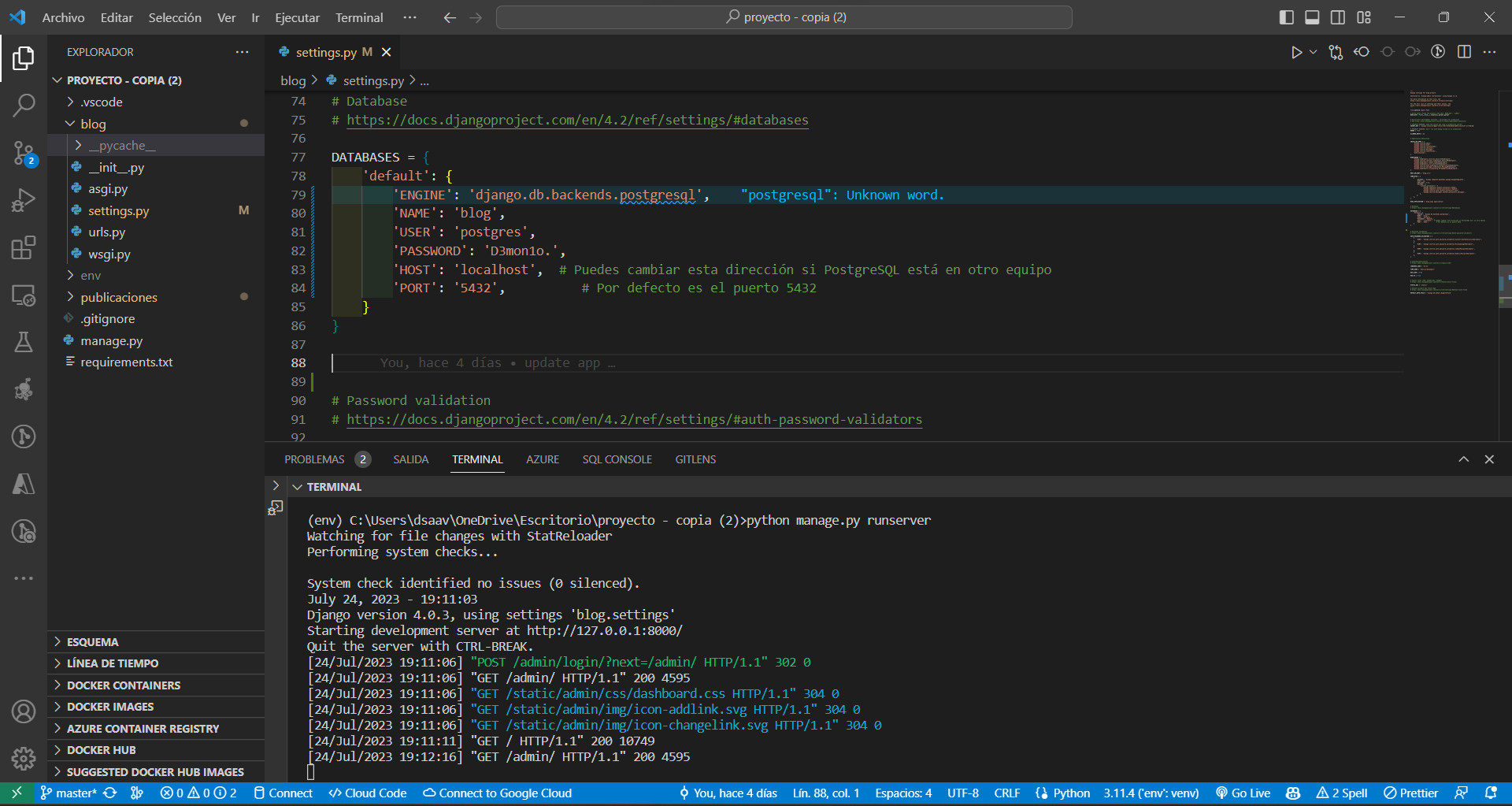The width and height of the screenshot is (1512, 806).
Task: Toggle the primary sidebar layout button
Action: click(x=1286, y=17)
